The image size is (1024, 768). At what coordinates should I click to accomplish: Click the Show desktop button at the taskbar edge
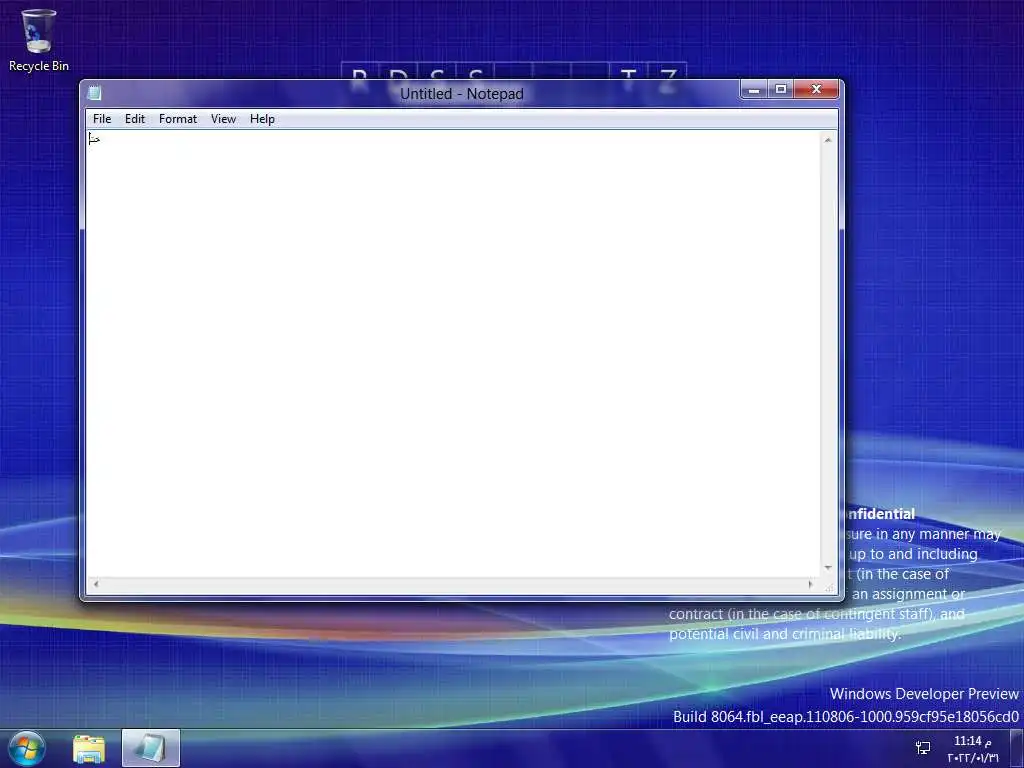pyautogui.click(x=1017, y=748)
